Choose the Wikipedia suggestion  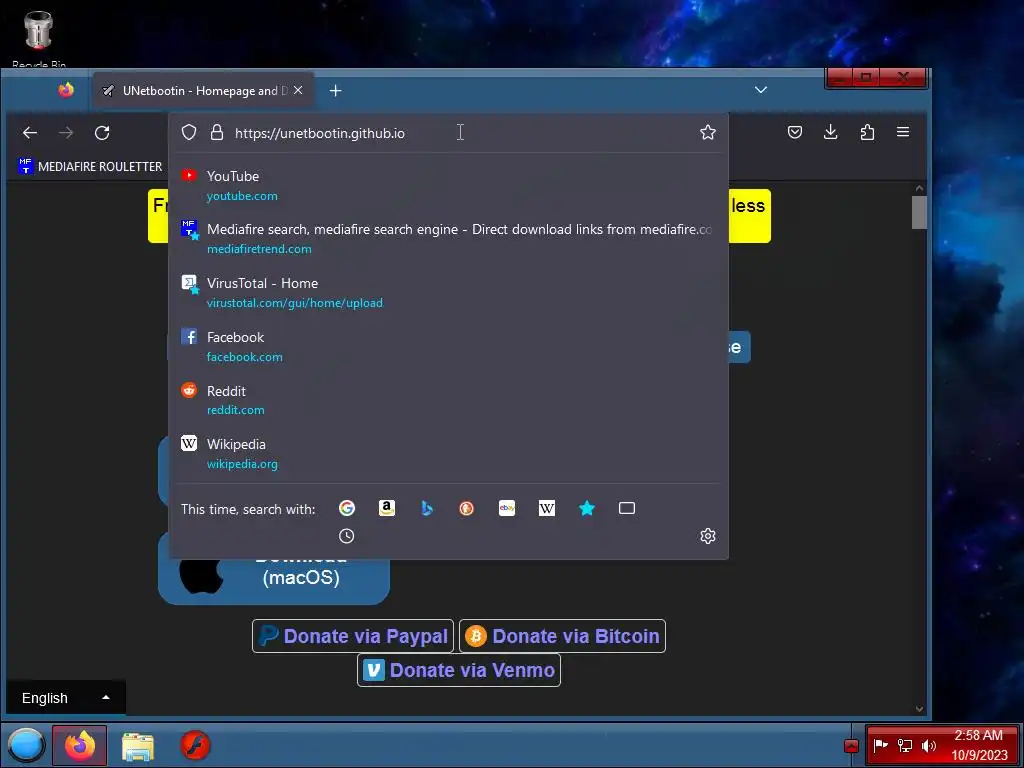pyautogui.click(x=449, y=454)
